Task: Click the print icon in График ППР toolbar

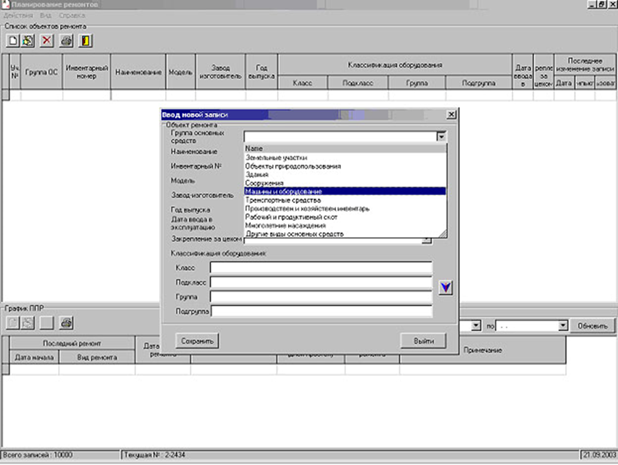Action: click(x=66, y=323)
